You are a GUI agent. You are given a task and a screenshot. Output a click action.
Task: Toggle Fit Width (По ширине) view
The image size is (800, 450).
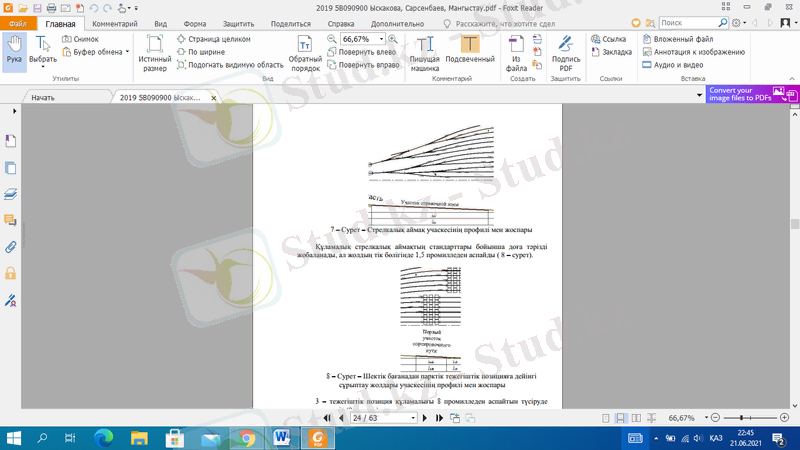coord(205,52)
